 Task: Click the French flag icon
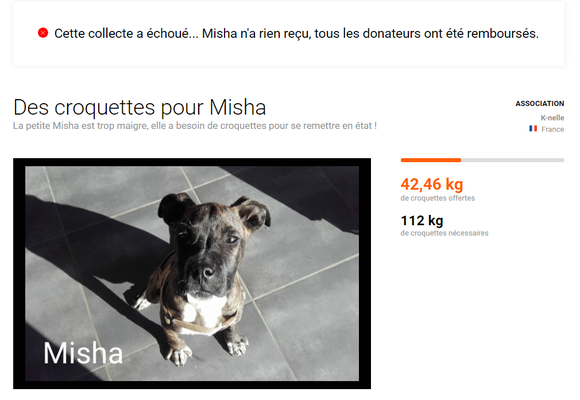pyautogui.click(x=533, y=129)
